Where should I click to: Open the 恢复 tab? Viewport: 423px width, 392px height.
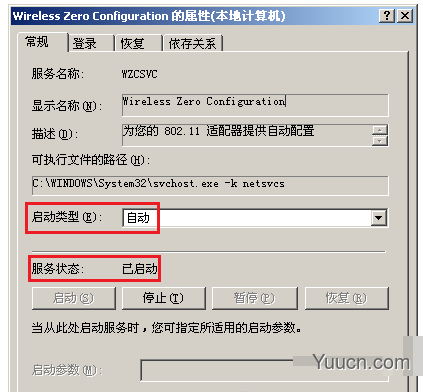tap(138, 43)
